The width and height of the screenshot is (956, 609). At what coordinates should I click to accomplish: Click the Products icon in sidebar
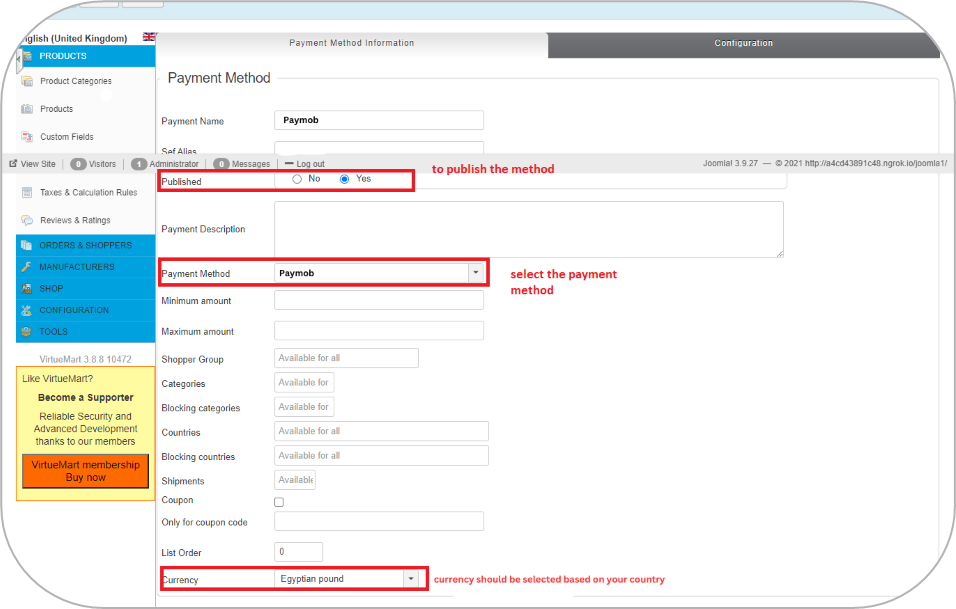pyautogui.click(x=27, y=109)
